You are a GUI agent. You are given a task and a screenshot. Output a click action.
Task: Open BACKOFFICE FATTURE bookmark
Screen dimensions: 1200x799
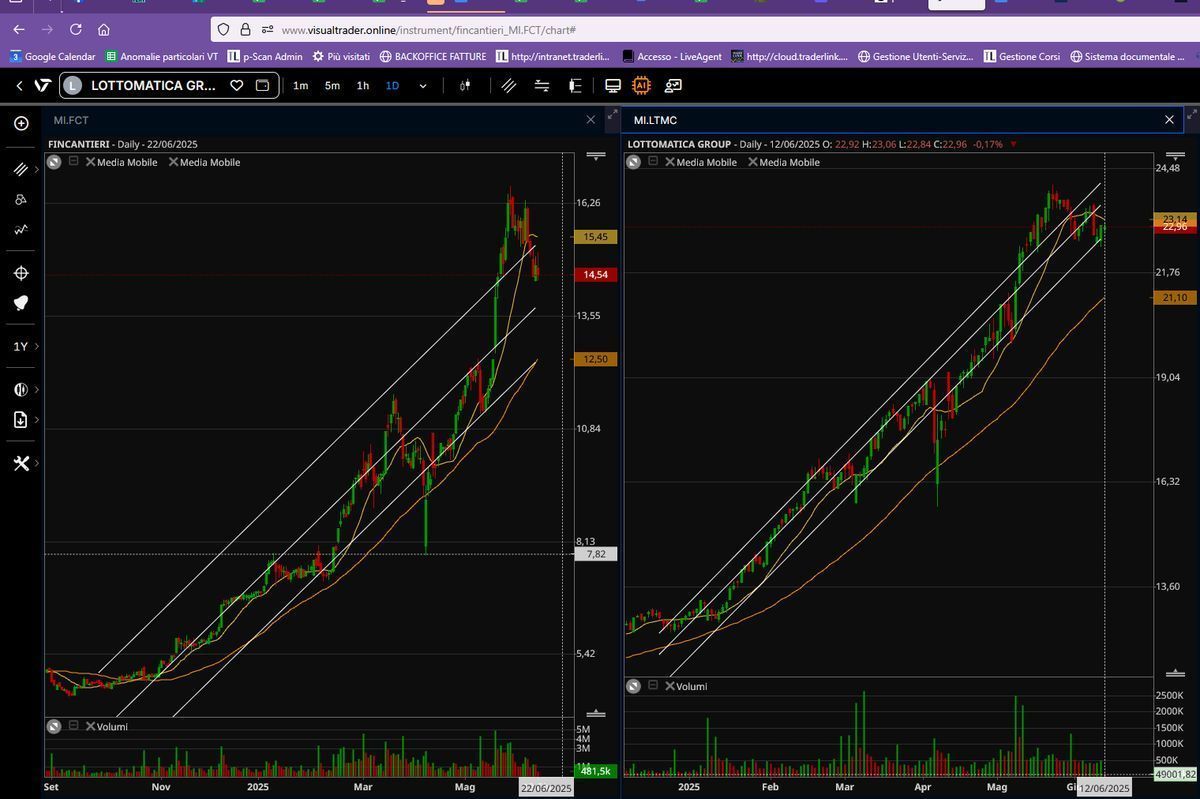click(433, 57)
